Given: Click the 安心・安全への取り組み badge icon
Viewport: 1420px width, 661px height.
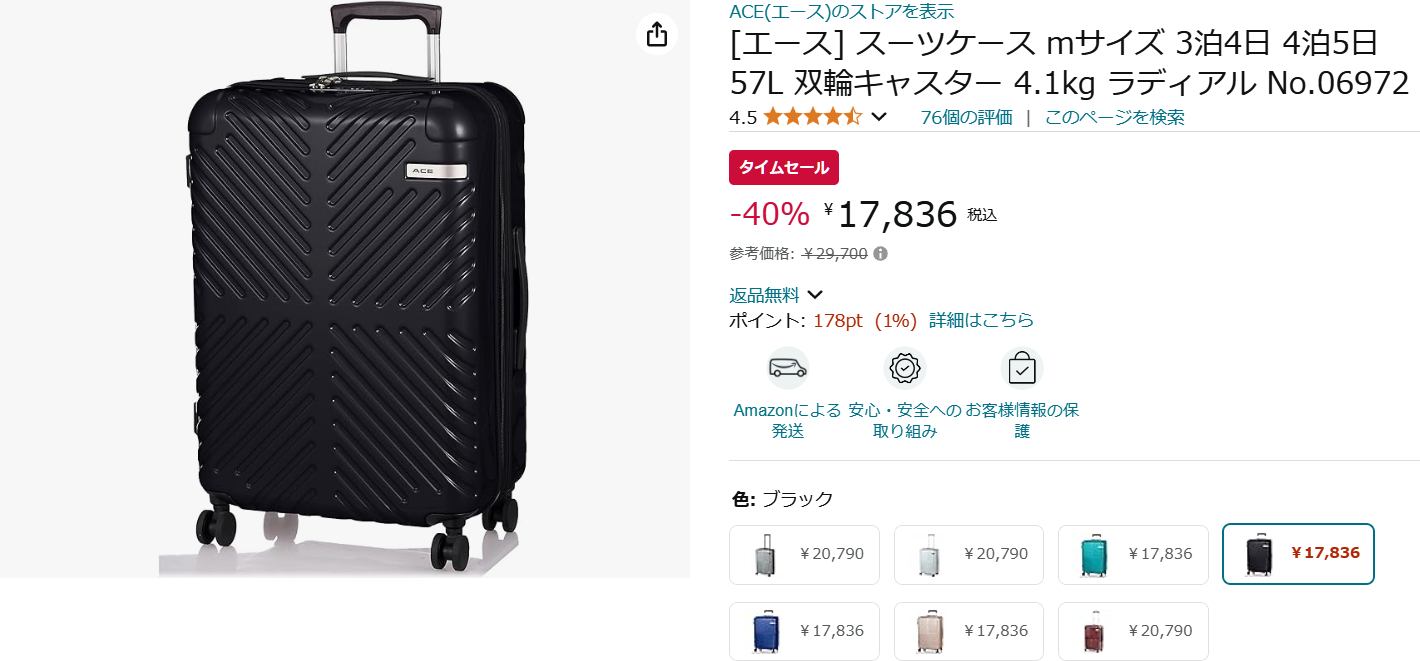Looking at the screenshot, I should pos(904,368).
